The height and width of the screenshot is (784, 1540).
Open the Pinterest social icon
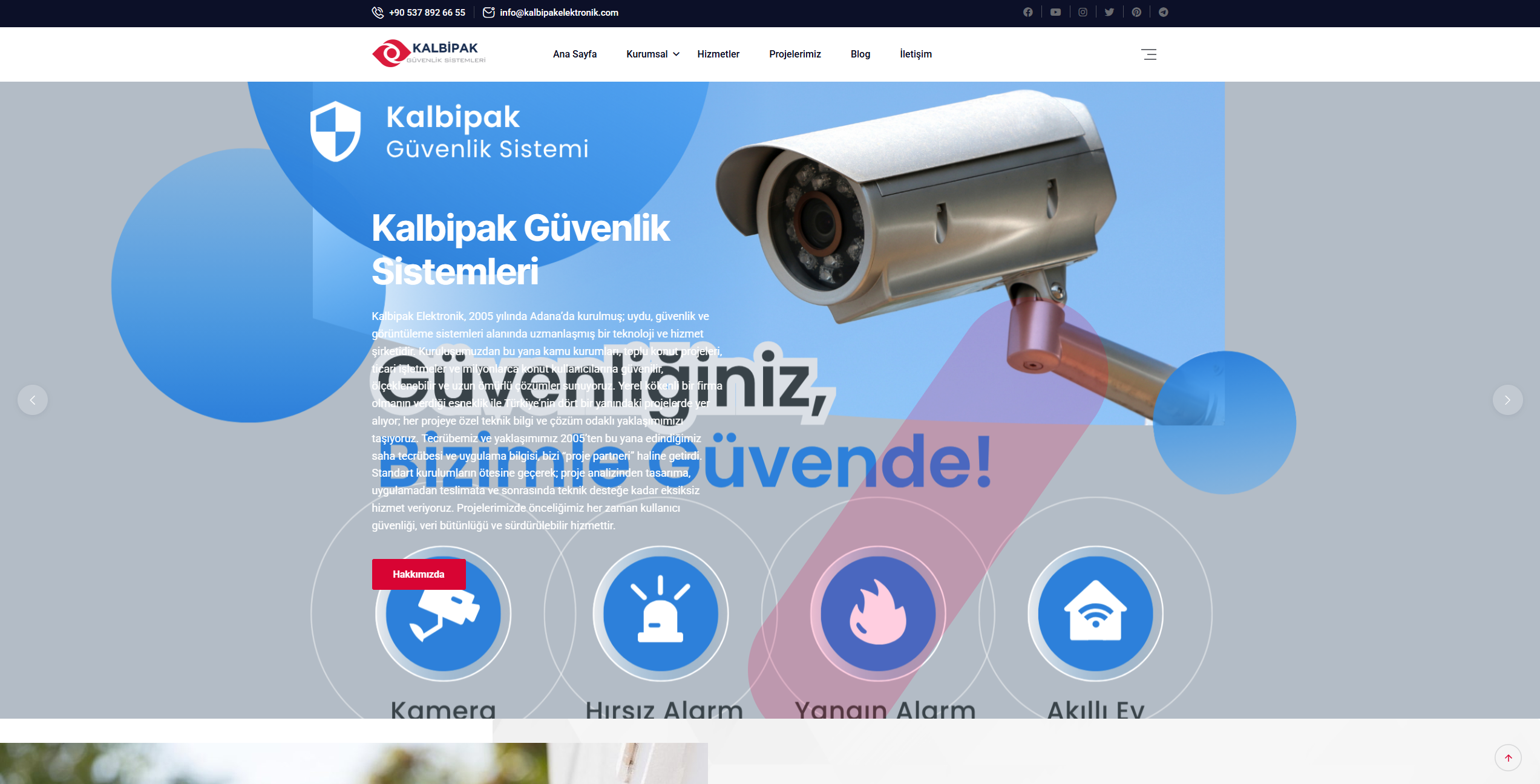coord(1136,12)
